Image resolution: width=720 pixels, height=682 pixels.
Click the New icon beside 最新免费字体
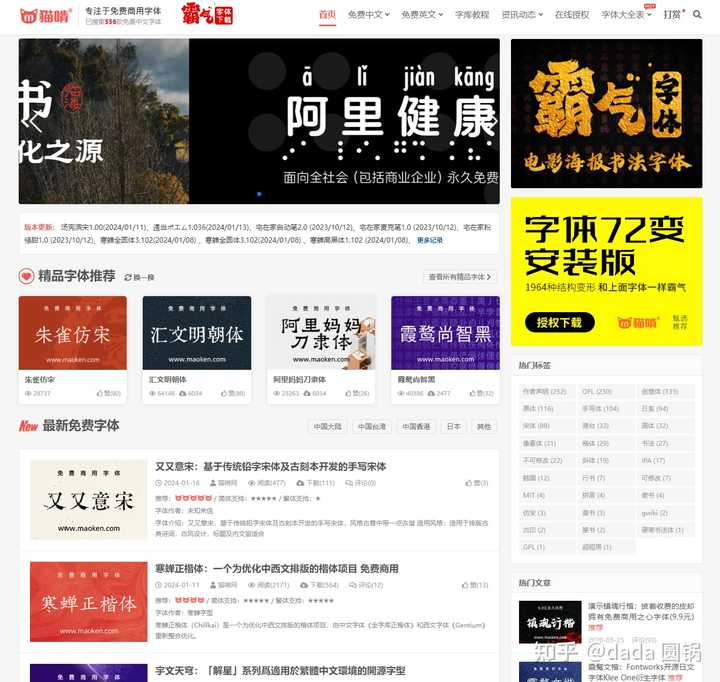click(x=28, y=426)
